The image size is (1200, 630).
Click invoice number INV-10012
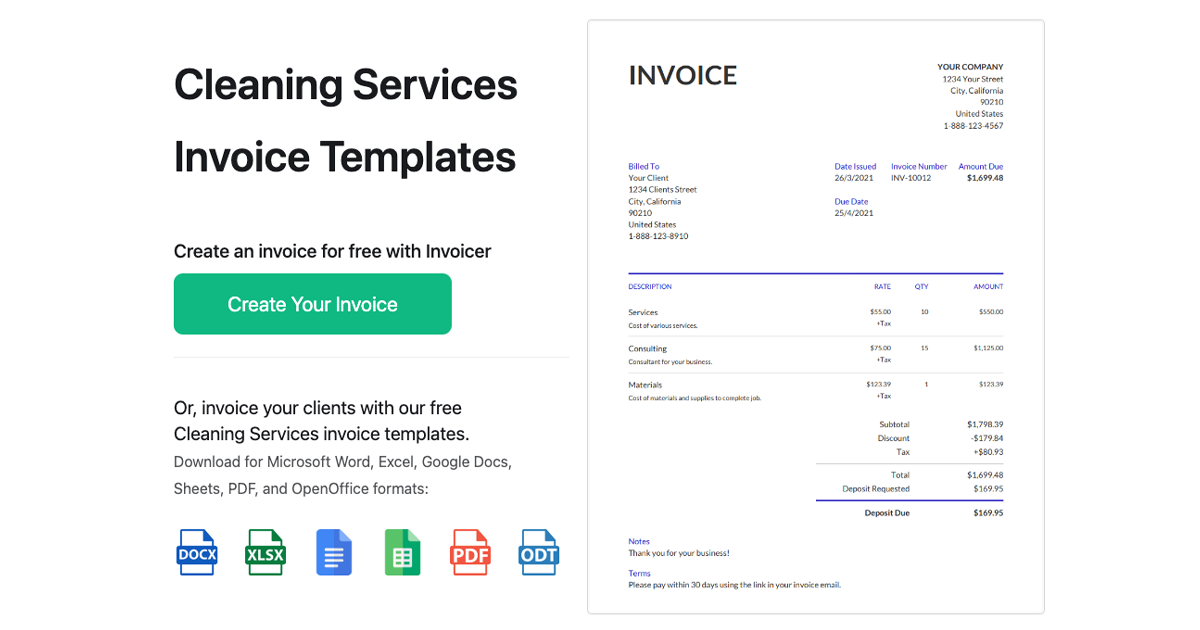916,177
